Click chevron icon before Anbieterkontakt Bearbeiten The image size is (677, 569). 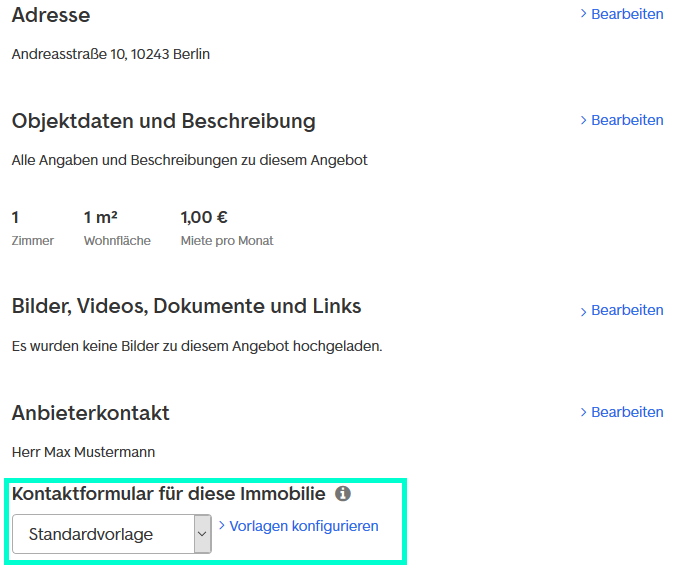coord(584,413)
